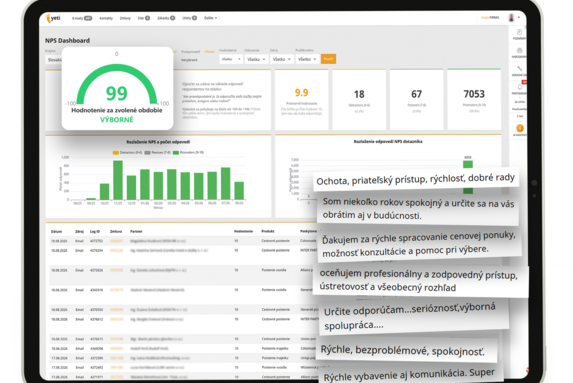The height and width of the screenshot is (383, 573).
Task: Click the orange Hľadať link
Action: pyautogui.click(x=209, y=52)
